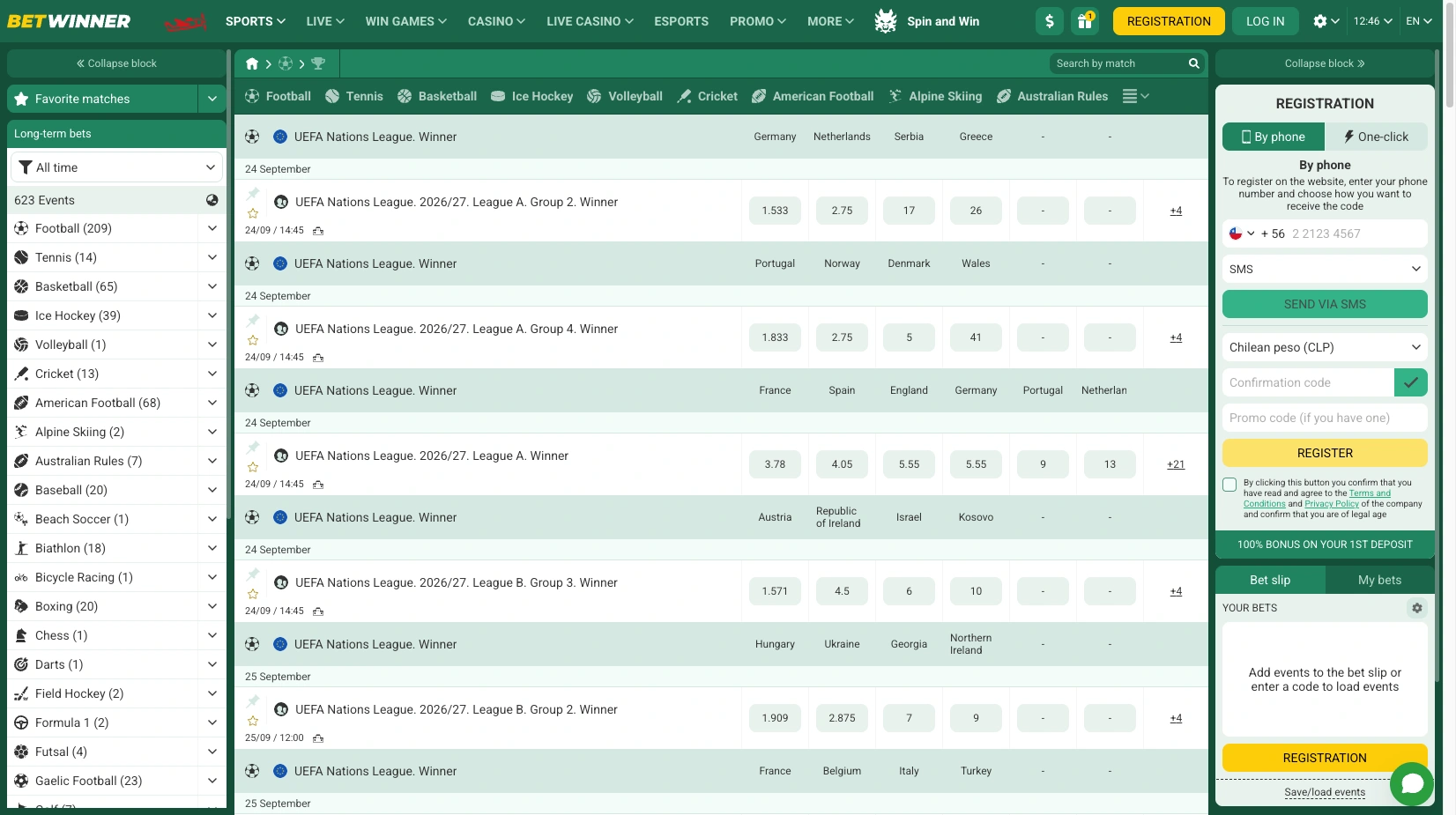Click SEND VIA SMS button
The height and width of the screenshot is (815, 1456).
coord(1325,304)
